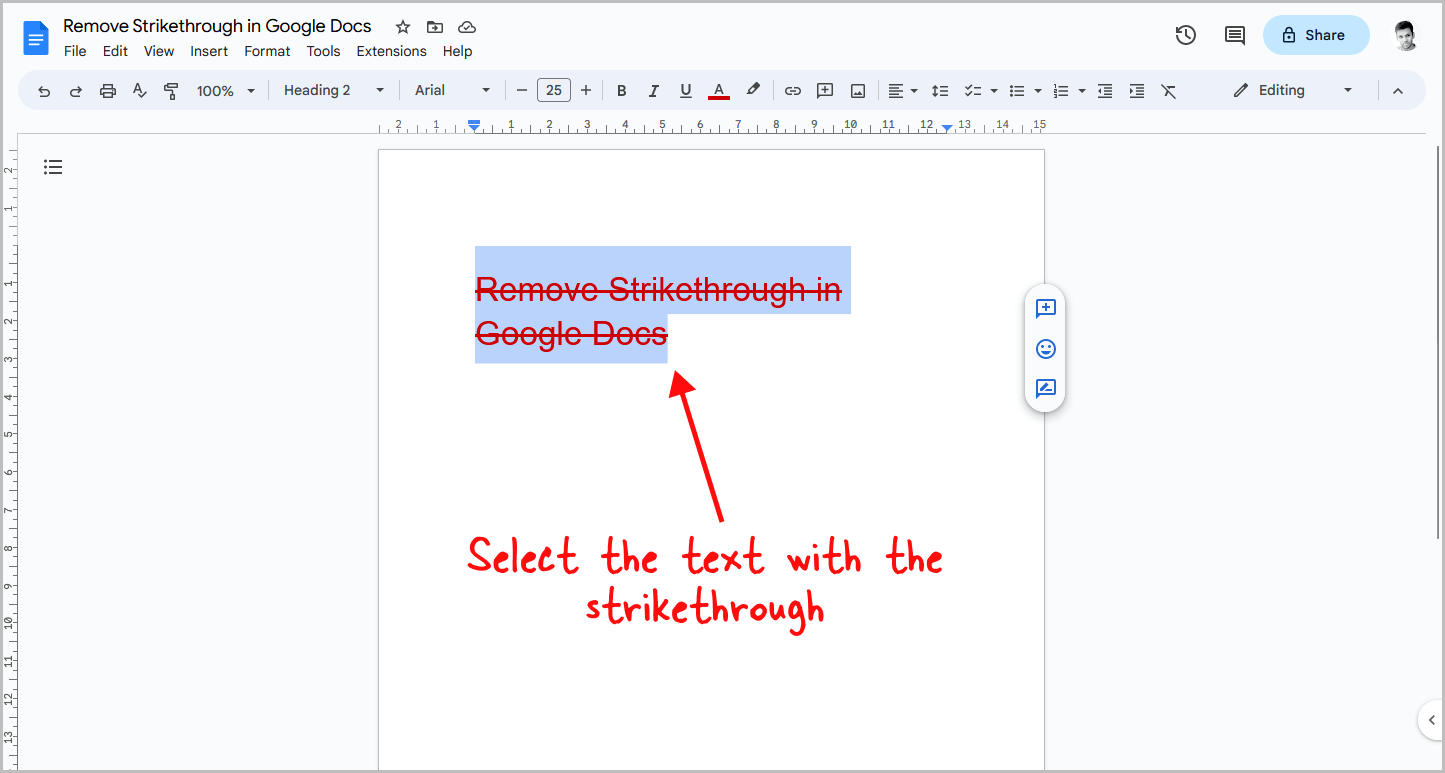Suggest an edit on the document

click(1045, 389)
